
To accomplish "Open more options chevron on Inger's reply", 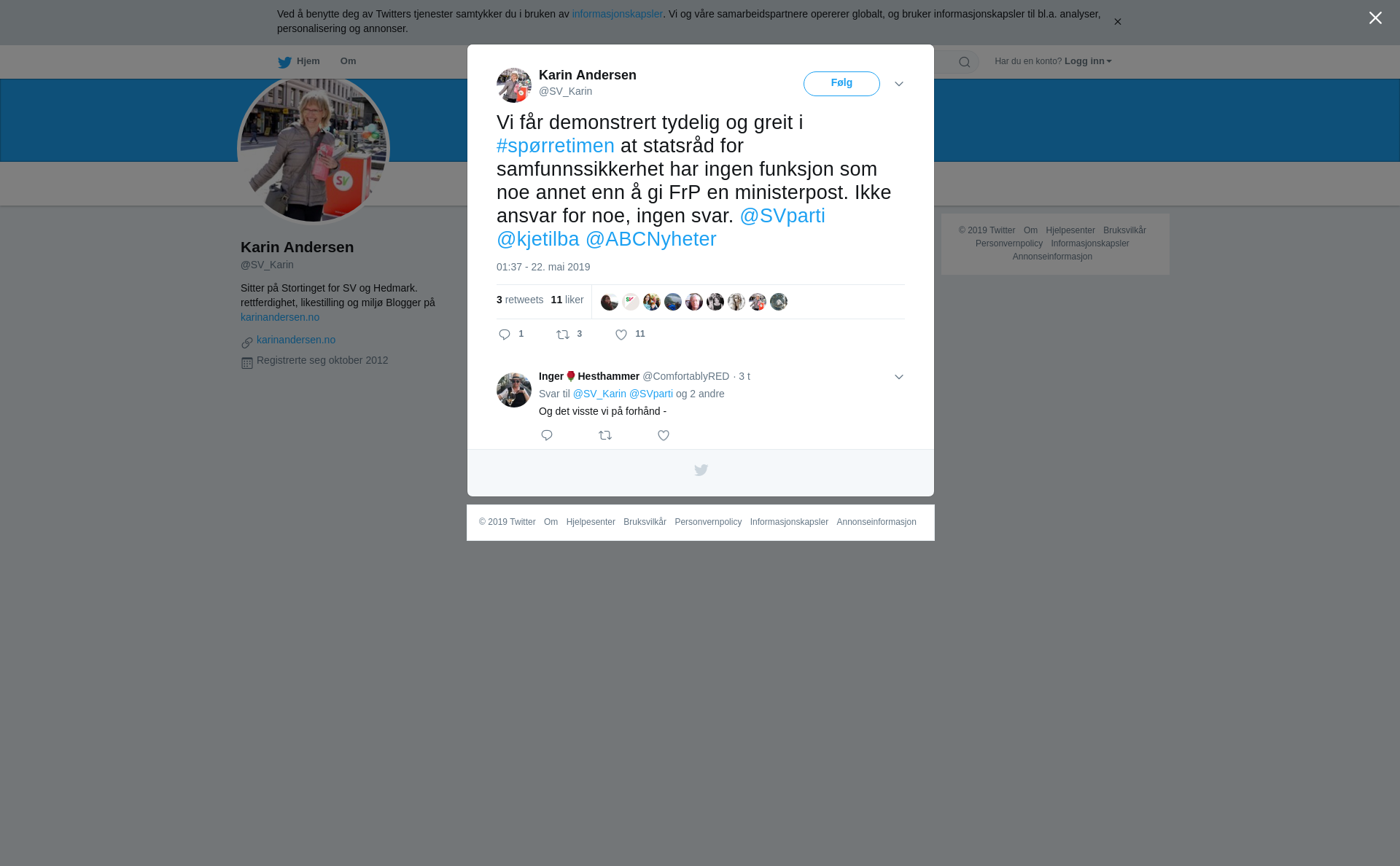I will coord(899,377).
